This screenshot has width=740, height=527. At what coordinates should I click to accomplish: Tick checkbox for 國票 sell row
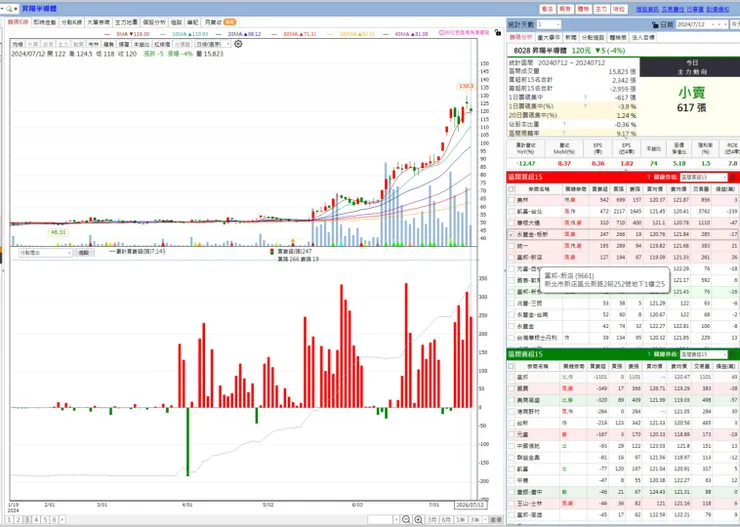point(511,389)
